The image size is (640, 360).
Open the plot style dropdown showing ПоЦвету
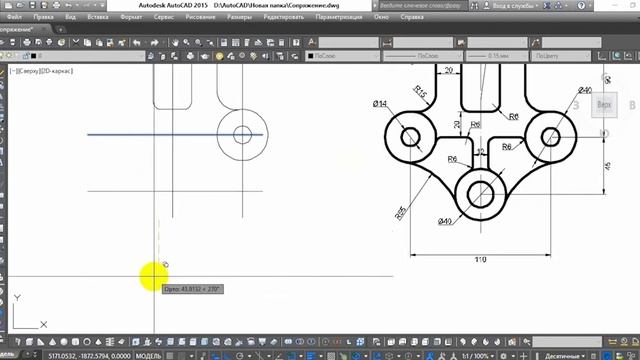click(x=561, y=56)
